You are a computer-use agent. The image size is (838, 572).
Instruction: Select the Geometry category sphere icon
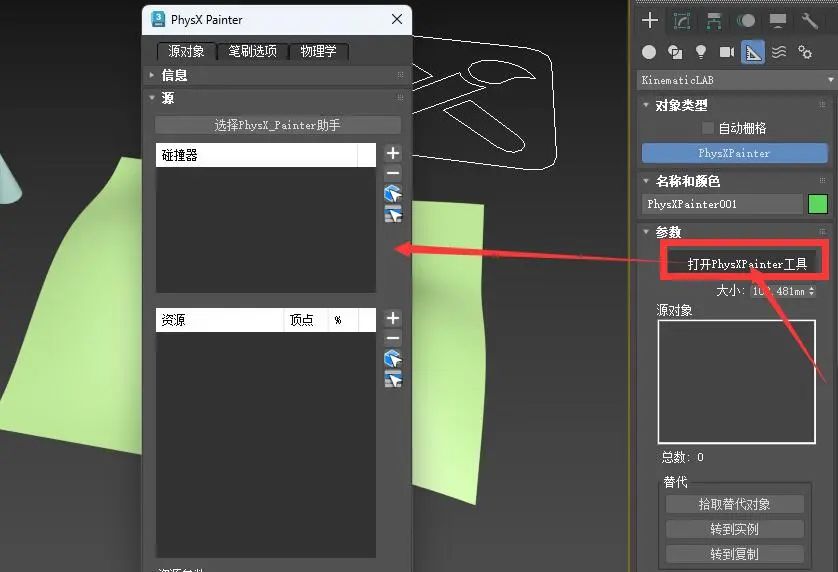coord(649,52)
